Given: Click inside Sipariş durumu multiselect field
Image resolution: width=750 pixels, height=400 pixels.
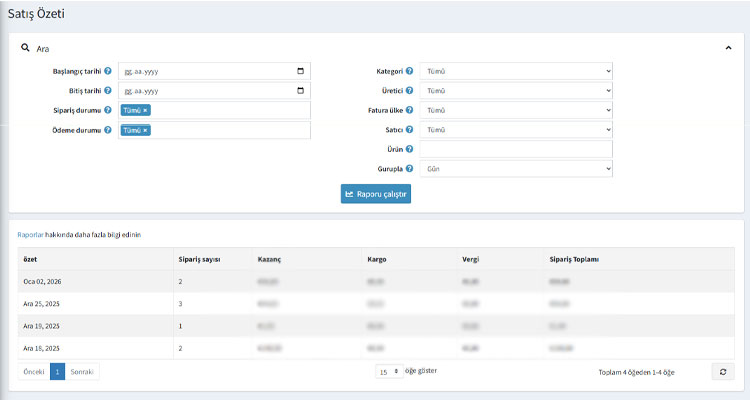Looking at the screenshot, I should [x=214, y=111].
